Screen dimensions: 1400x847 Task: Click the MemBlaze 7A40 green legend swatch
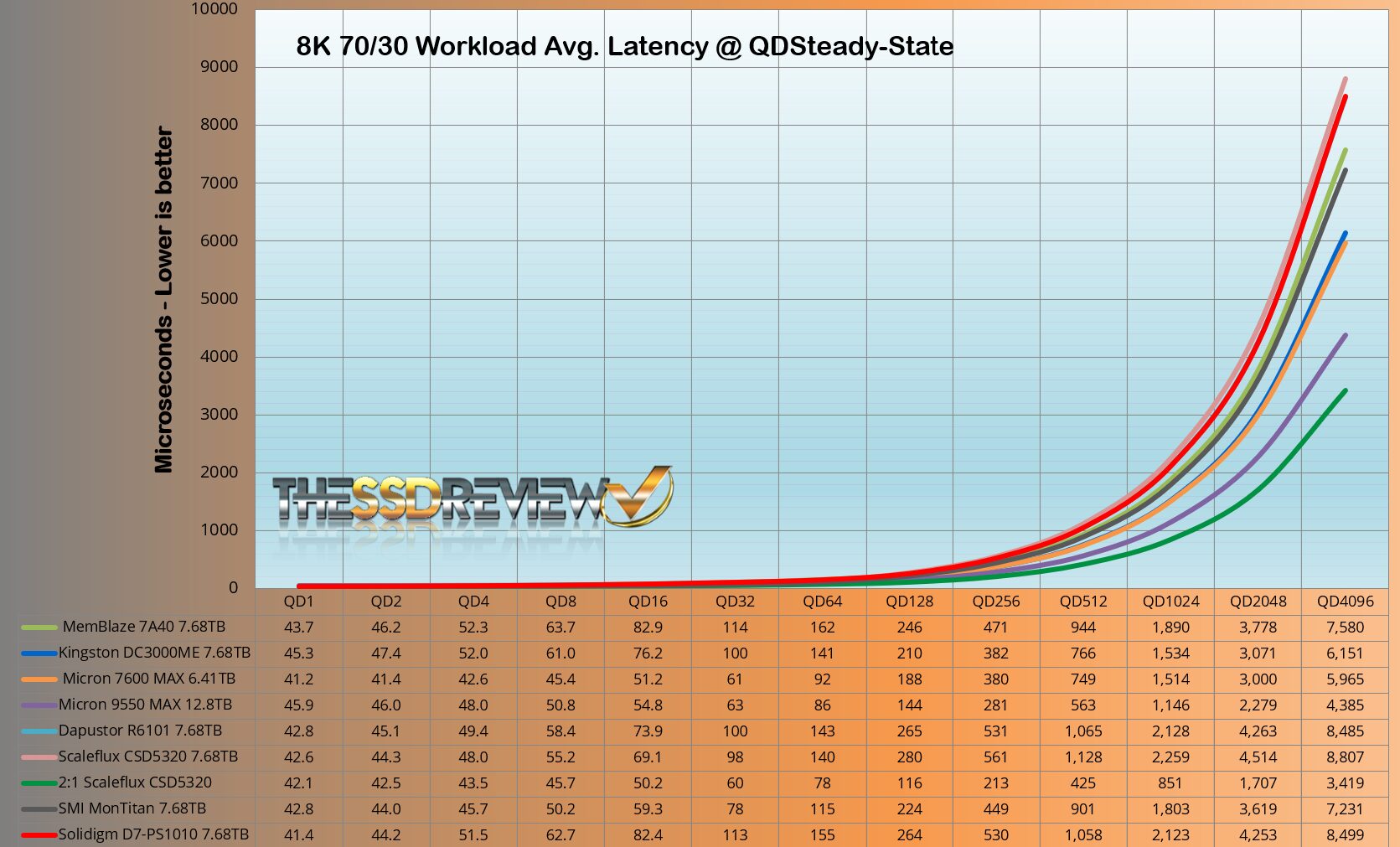point(39,627)
